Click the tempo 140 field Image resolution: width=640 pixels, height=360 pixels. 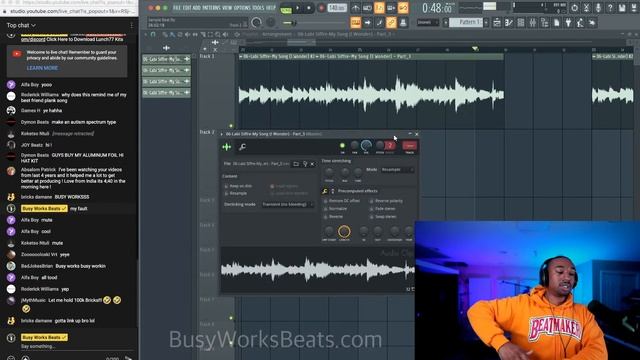pos(337,8)
